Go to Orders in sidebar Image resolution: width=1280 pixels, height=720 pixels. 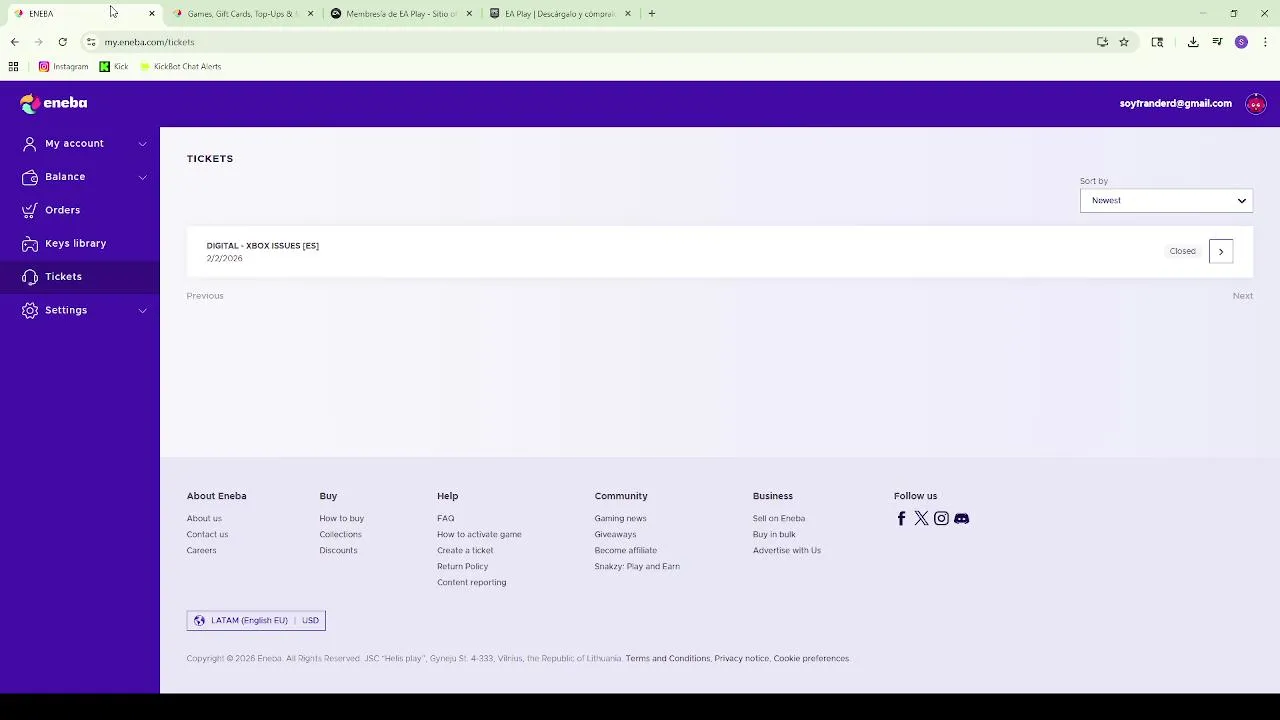point(80,210)
